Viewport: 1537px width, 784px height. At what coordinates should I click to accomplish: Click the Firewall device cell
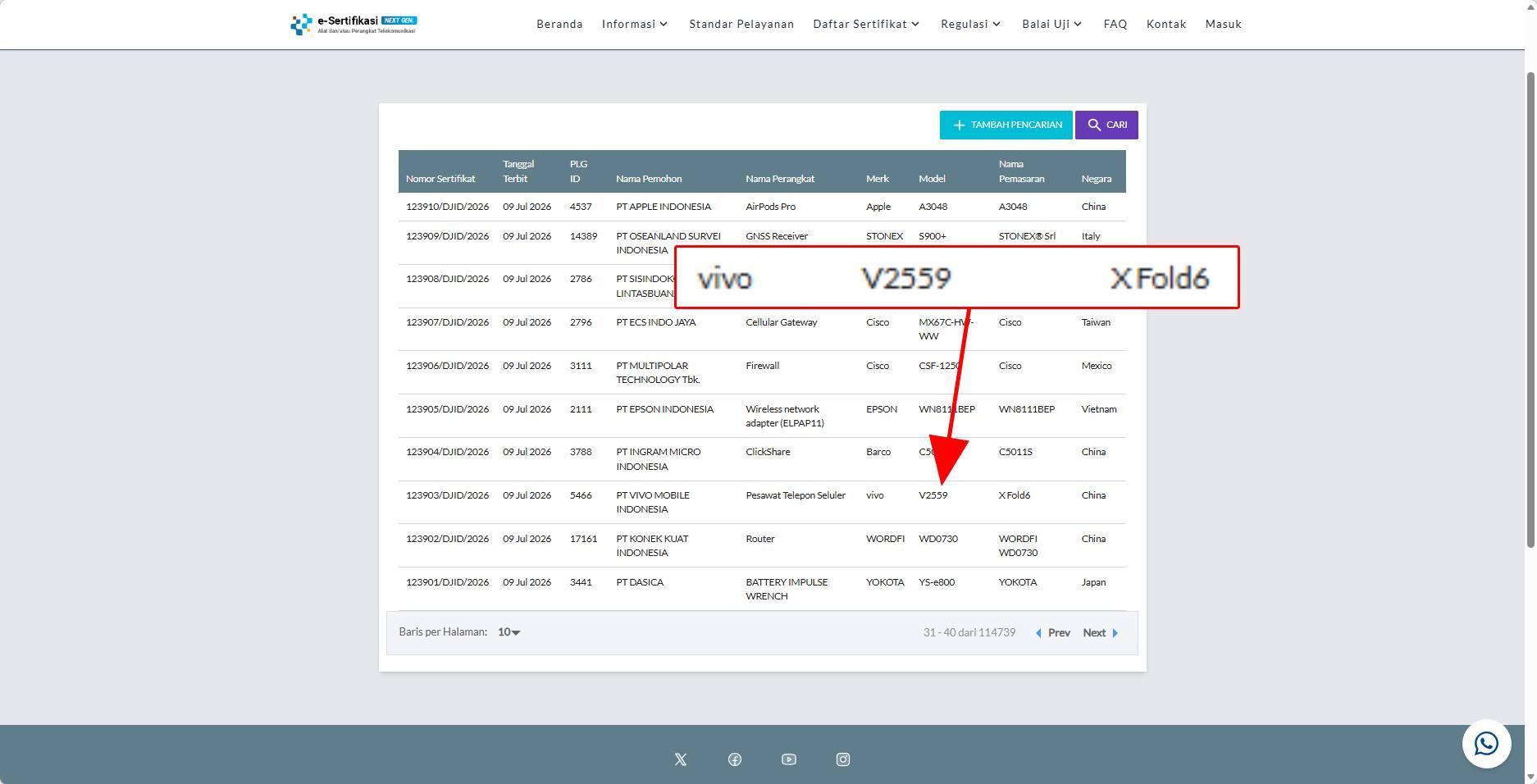[x=763, y=366]
